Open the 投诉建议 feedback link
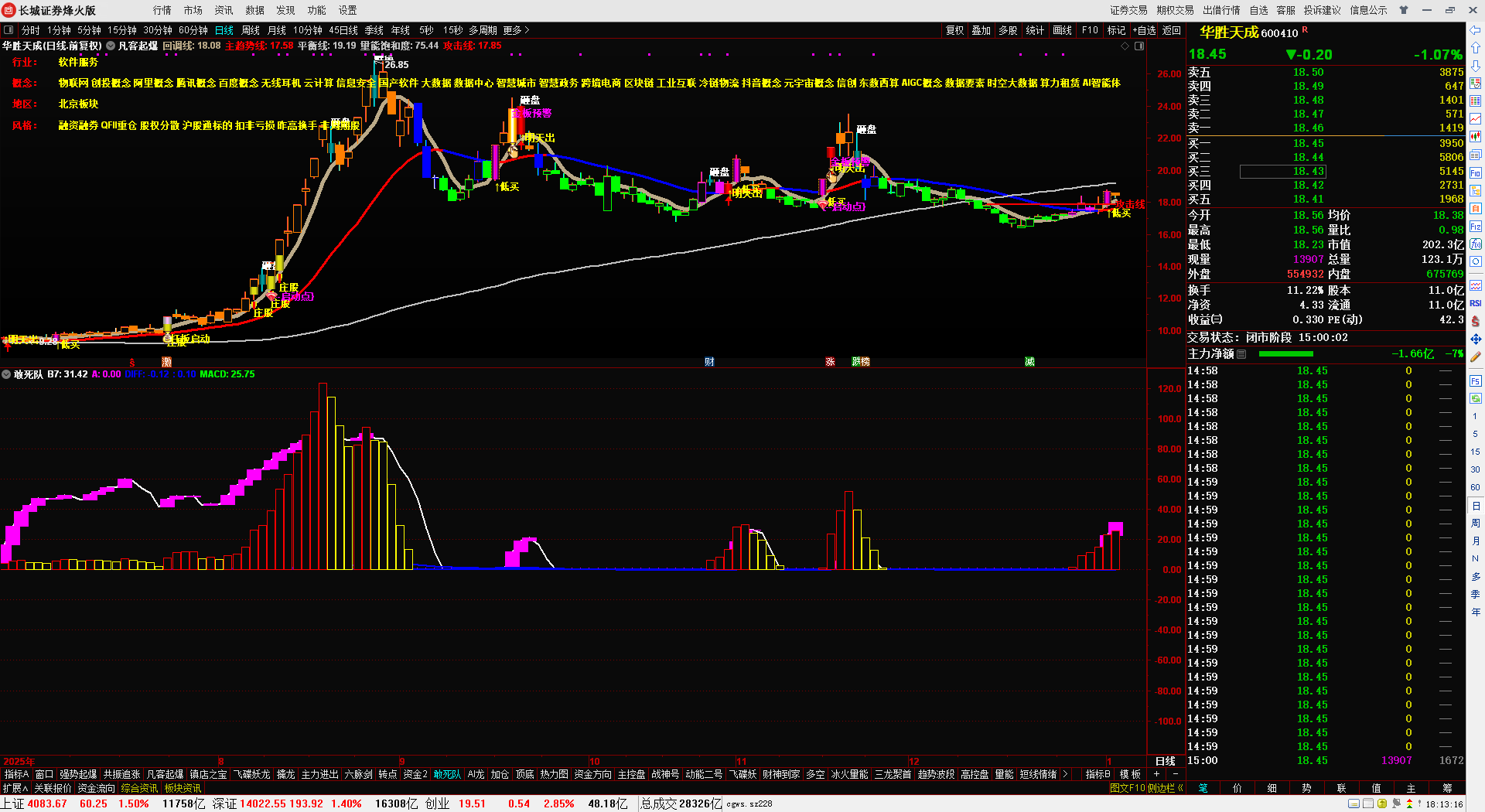1485x812 pixels. point(1323,10)
